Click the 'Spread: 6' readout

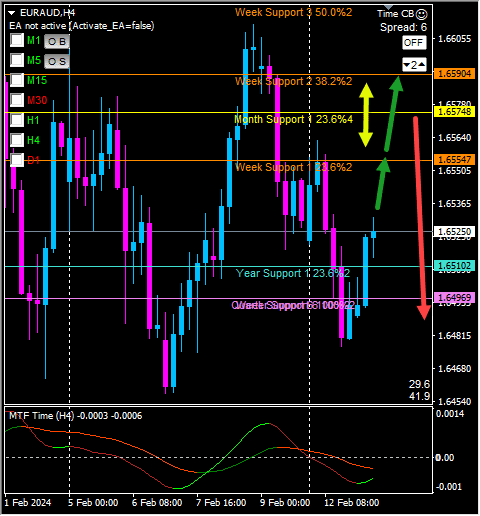coord(403,27)
